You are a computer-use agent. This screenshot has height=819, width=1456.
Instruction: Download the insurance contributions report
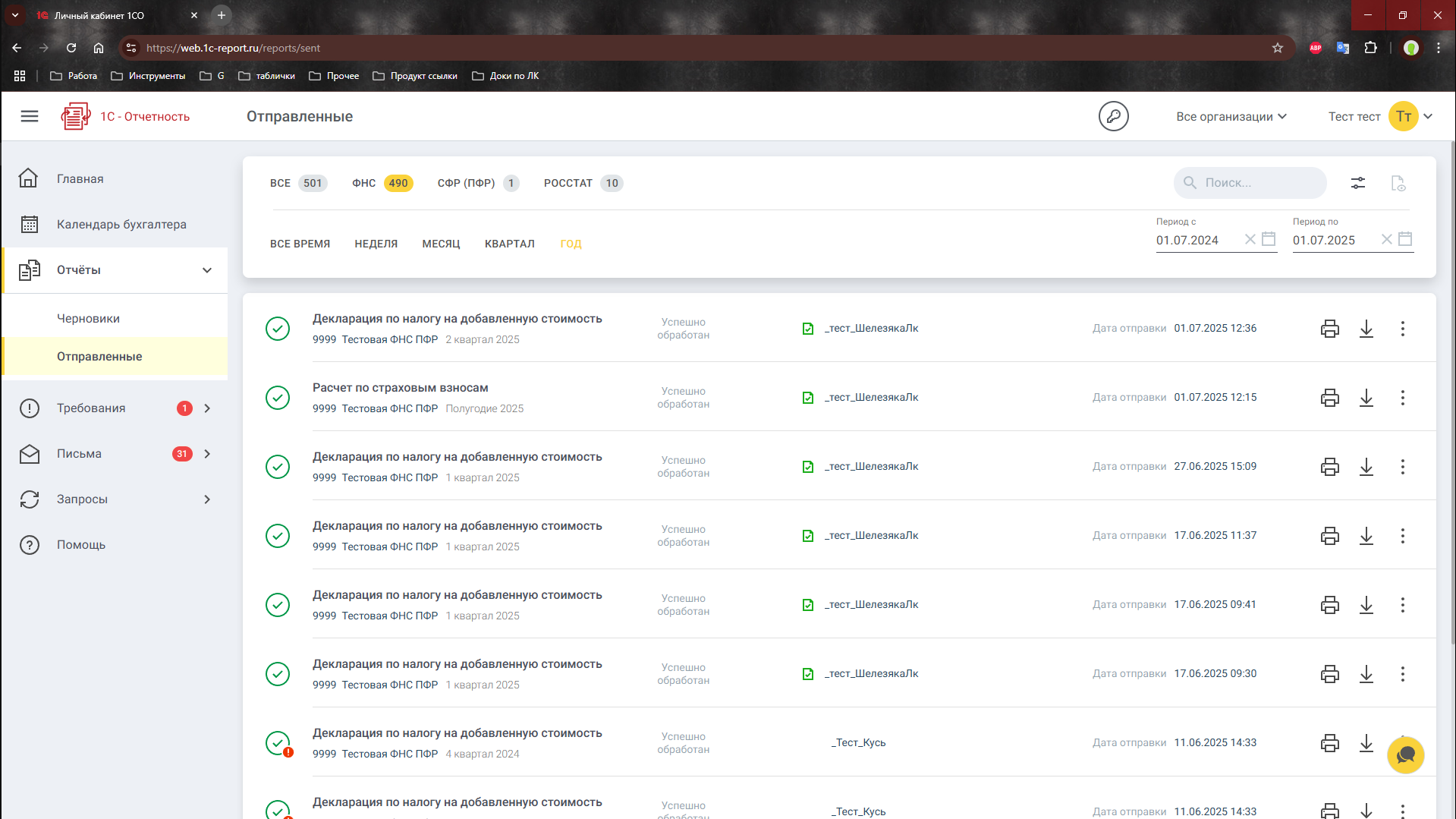[x=1366, y=398]
